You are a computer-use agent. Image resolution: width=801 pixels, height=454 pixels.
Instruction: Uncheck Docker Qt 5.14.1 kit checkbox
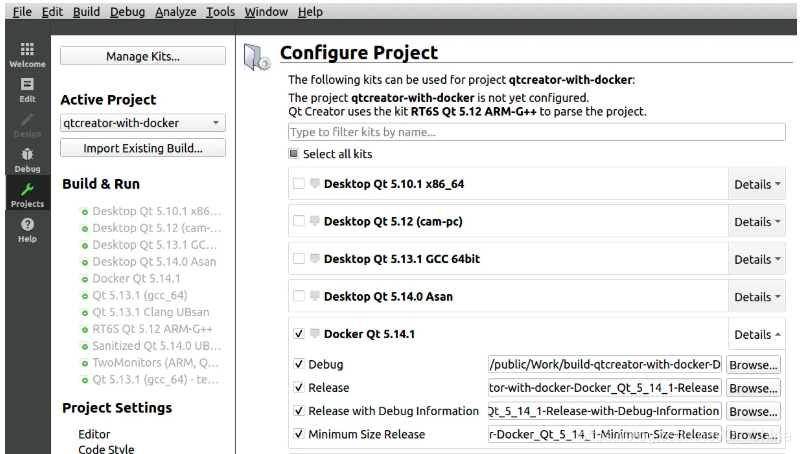(299, 333)
